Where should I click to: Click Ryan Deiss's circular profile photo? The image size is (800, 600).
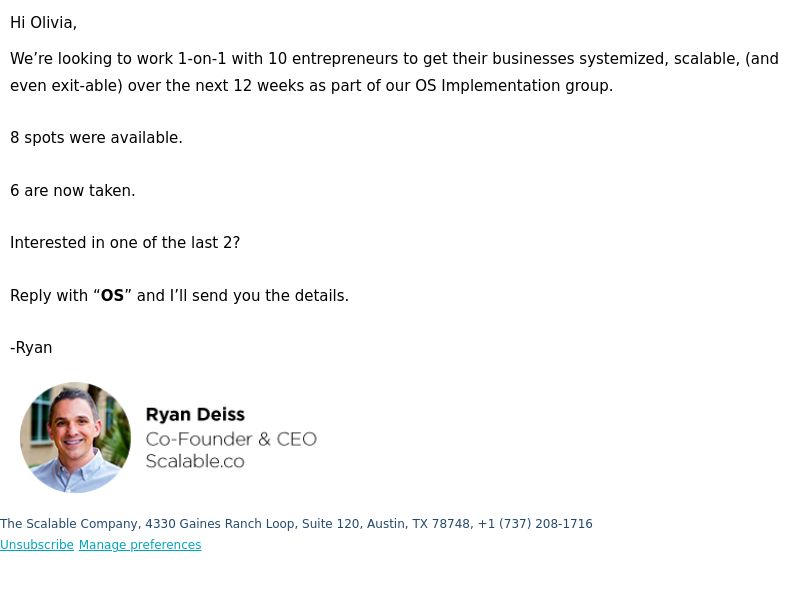click(x=76, y=438)
